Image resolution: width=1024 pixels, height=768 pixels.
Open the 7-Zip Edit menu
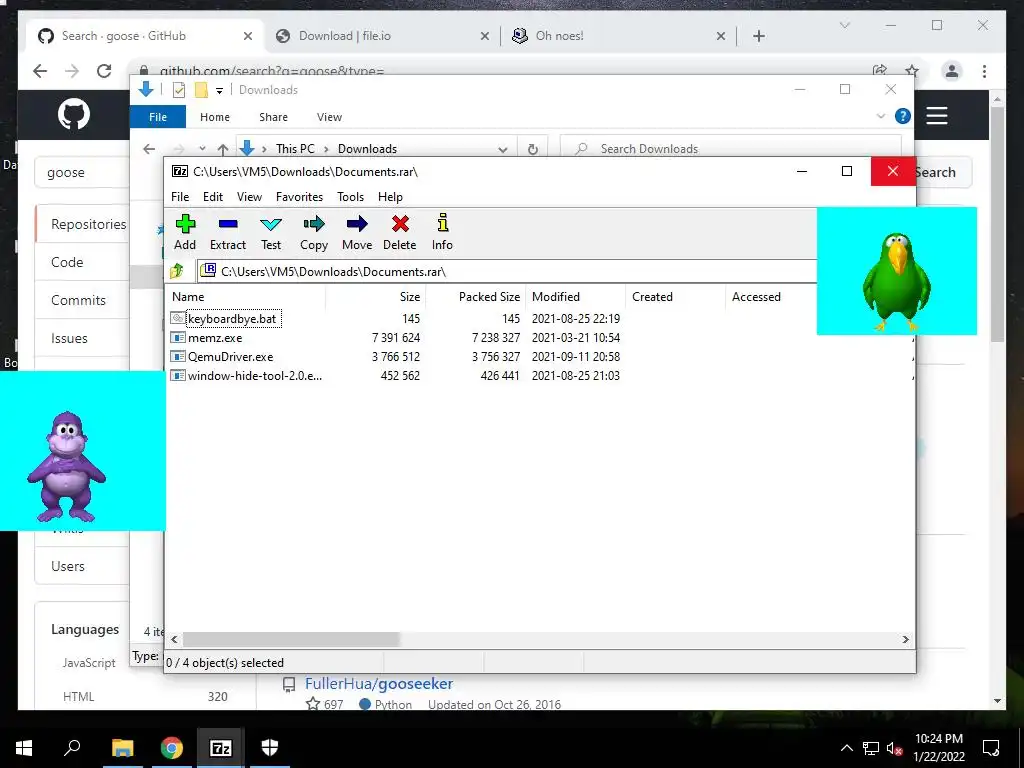[213, 197]
